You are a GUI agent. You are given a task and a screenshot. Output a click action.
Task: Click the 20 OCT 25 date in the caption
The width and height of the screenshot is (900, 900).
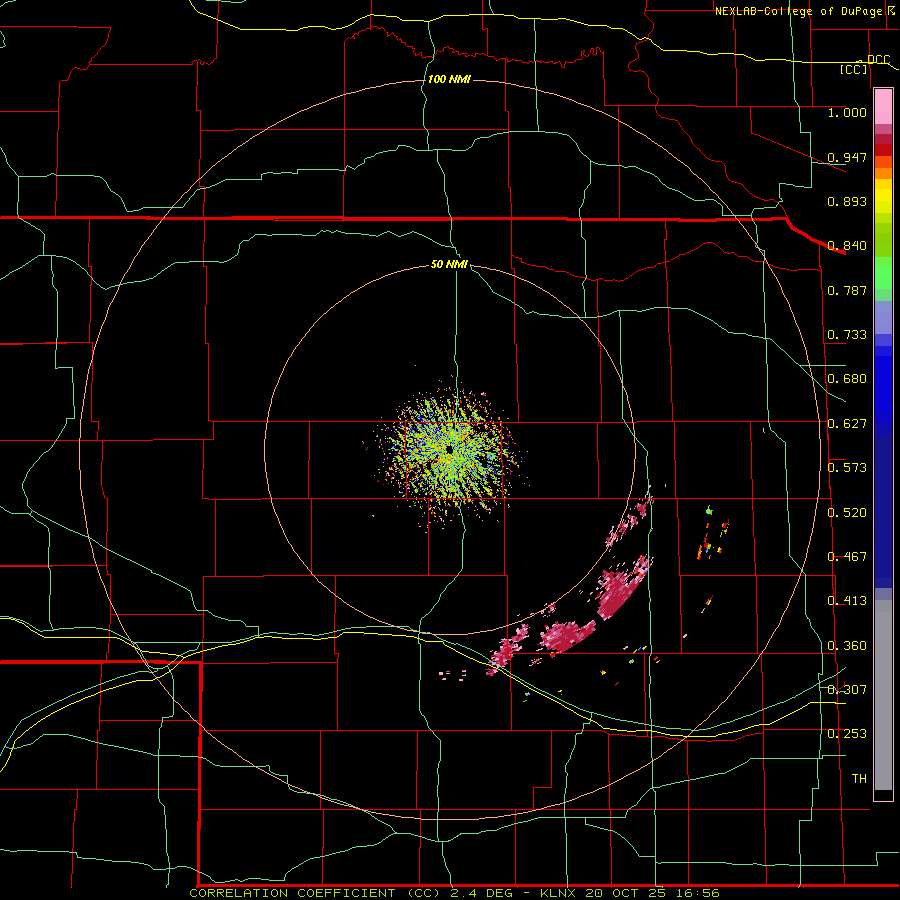624,893
